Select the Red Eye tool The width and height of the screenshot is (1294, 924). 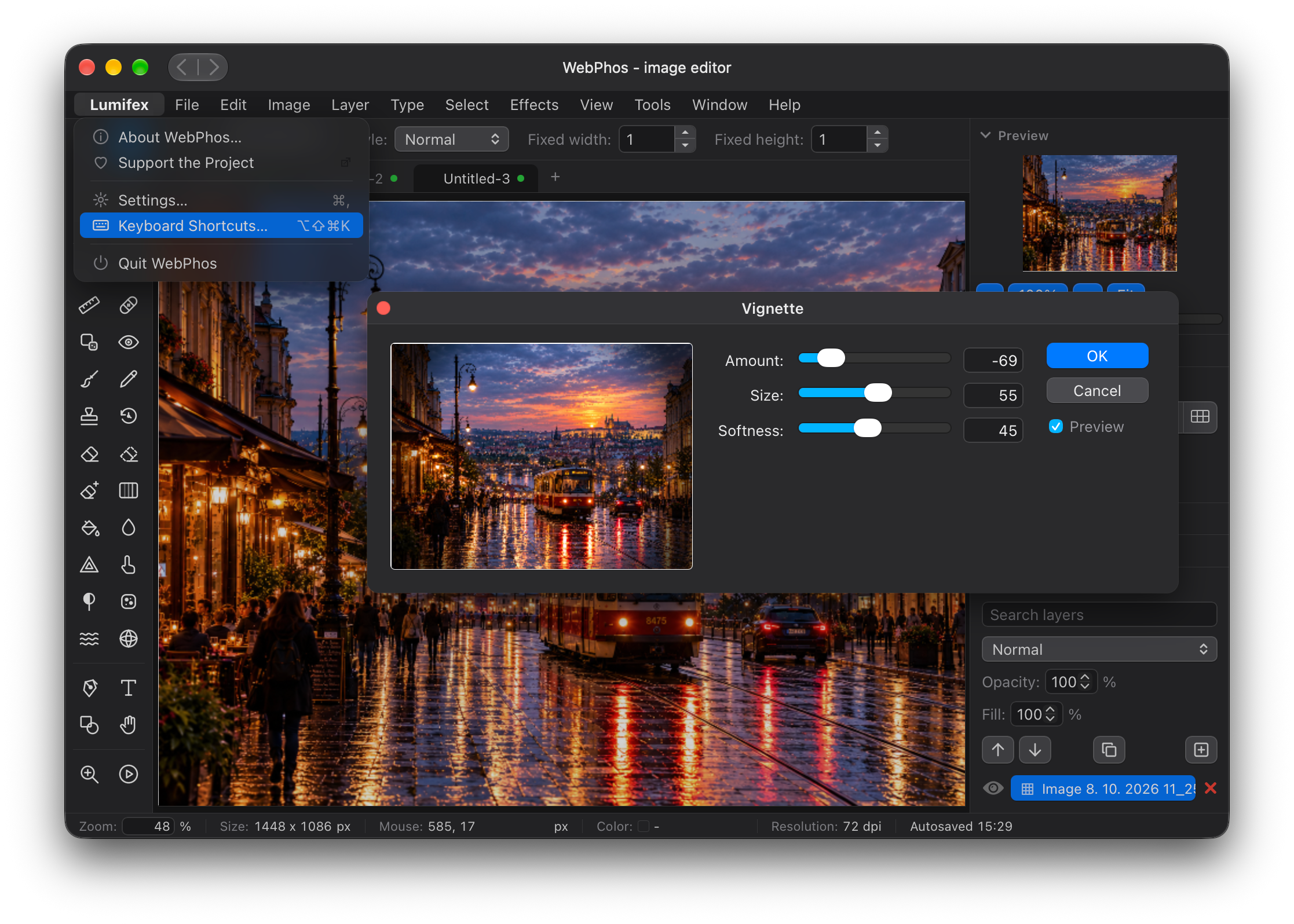128,342
